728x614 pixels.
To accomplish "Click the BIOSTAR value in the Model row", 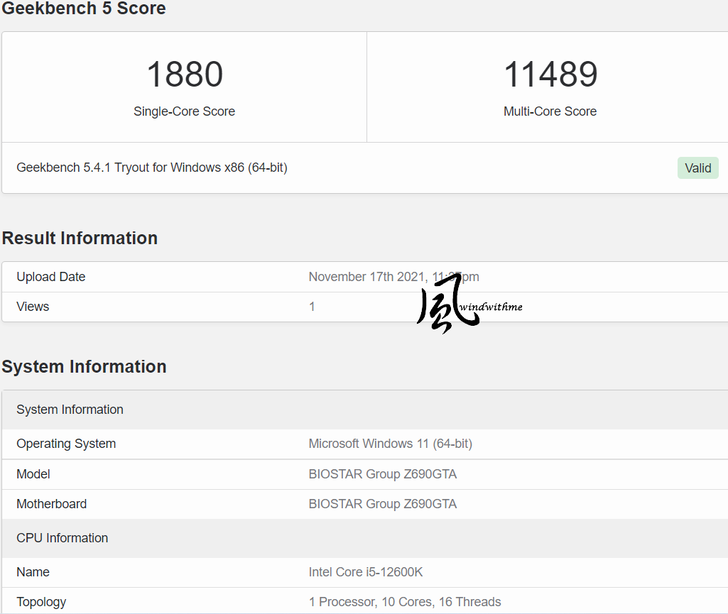I will [382, 474].
